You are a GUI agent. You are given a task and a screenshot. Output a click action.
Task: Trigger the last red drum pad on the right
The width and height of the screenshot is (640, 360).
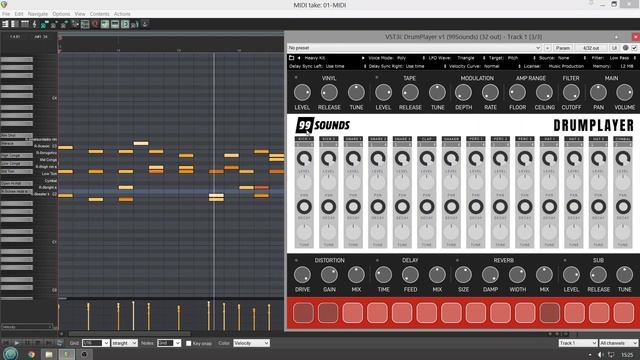623,313
